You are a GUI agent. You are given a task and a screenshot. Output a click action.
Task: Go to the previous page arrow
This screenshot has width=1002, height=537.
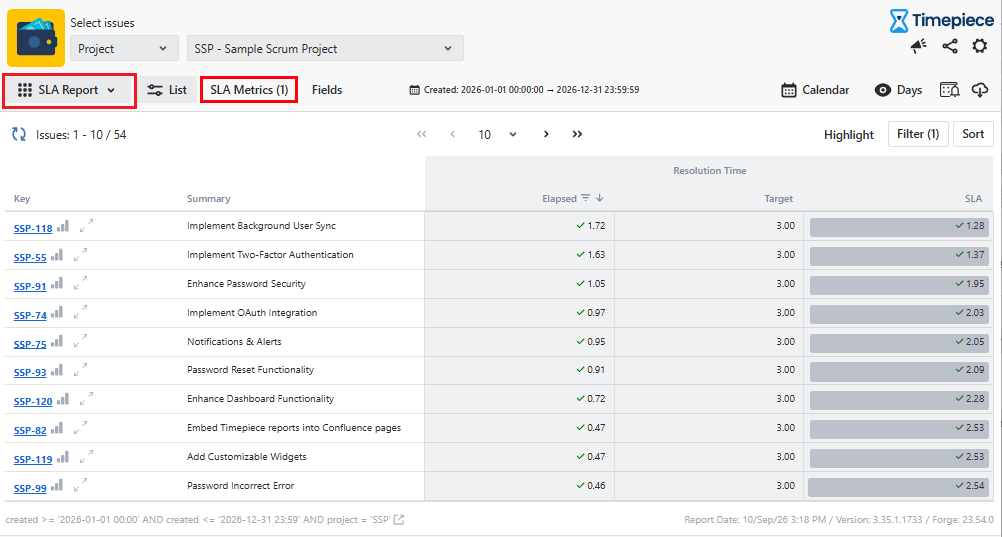452,134
